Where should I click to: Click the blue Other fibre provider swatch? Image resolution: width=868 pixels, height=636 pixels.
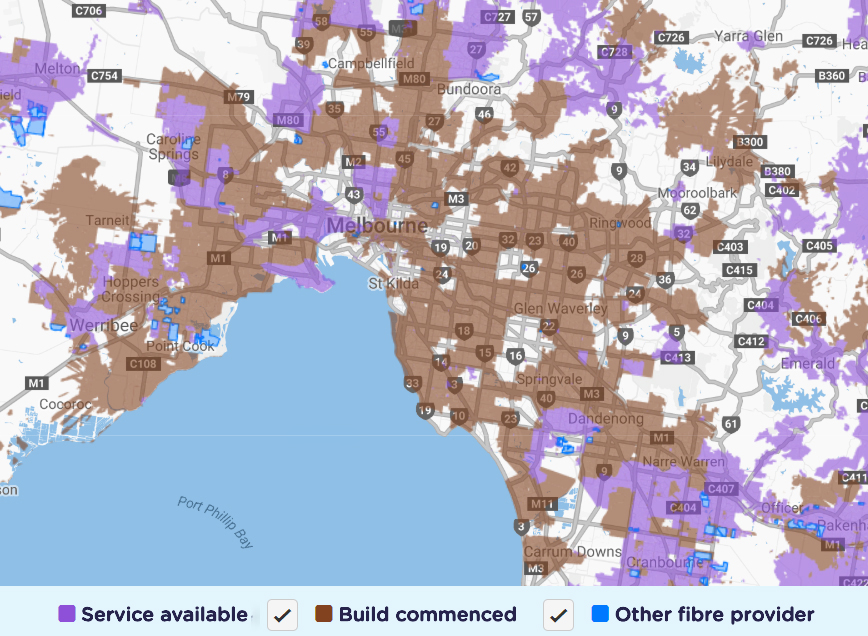600,614
